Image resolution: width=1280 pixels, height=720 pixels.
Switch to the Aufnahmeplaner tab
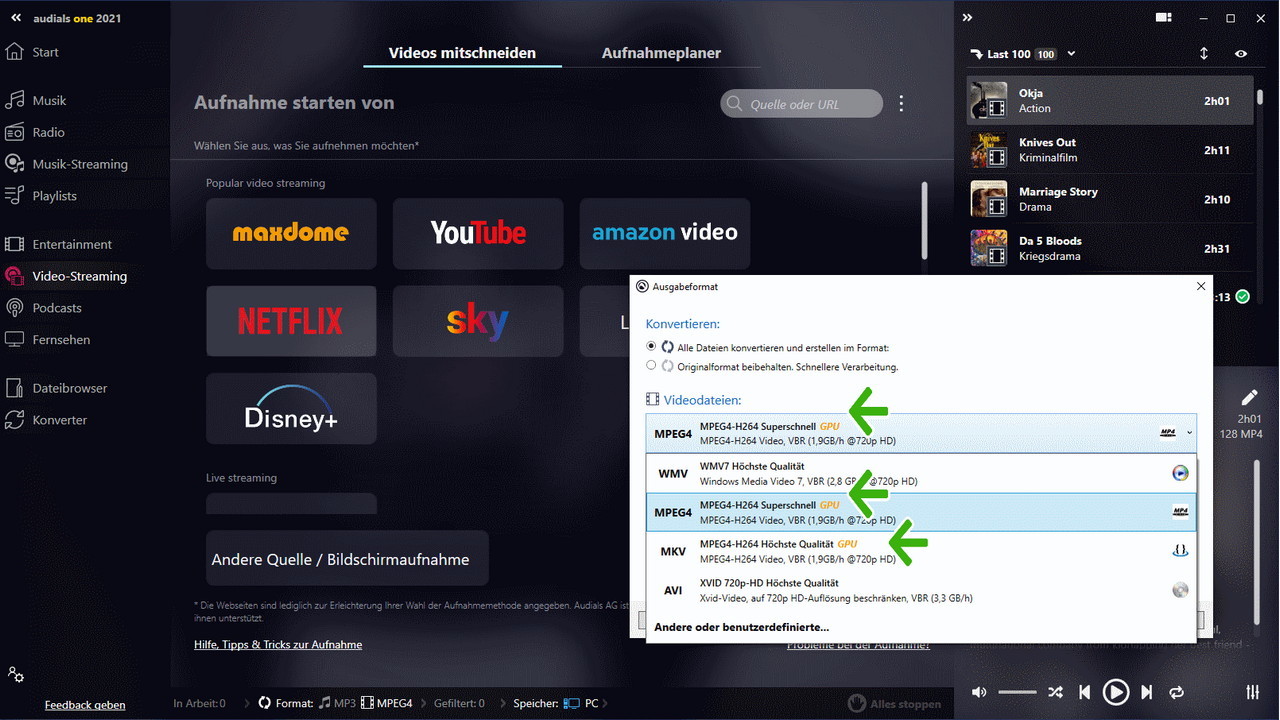pyautogui.click(x=661, y=53)
